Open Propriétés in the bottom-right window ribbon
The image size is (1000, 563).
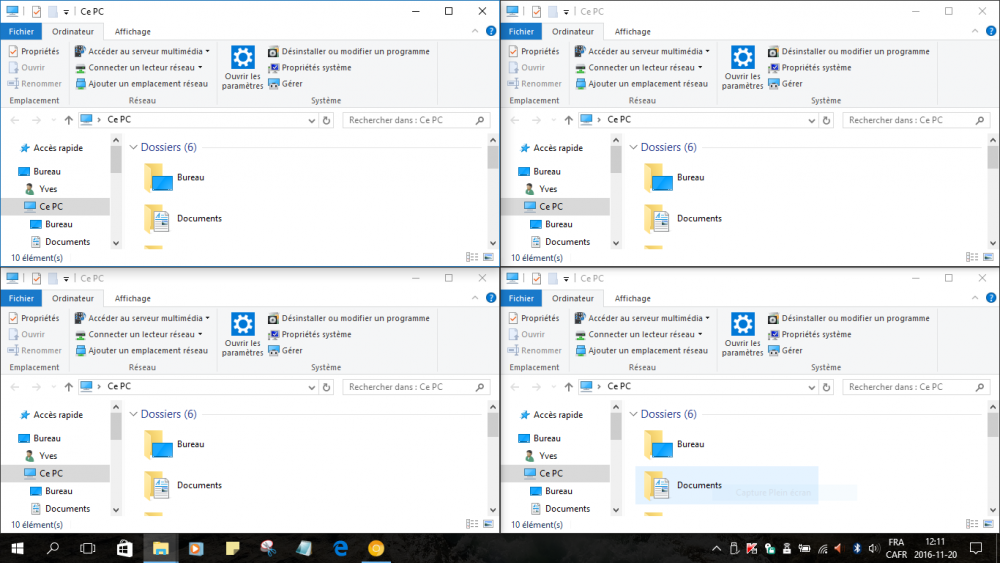point(534,318)
